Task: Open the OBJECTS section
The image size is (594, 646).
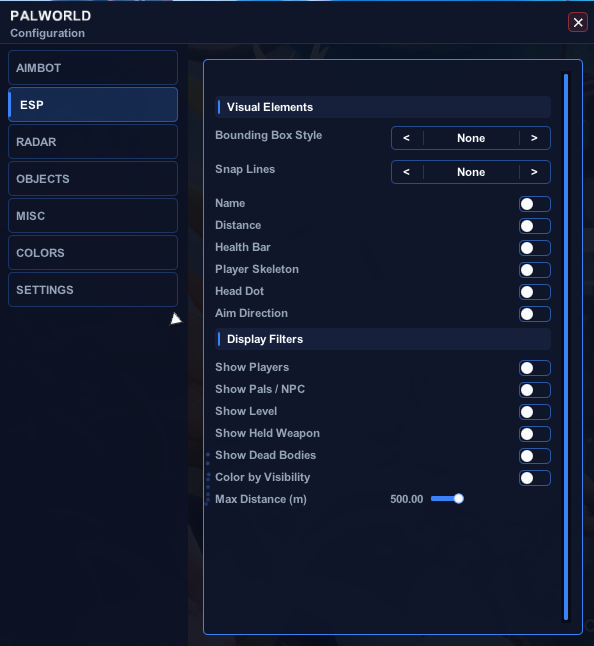Action: [x=93, y=179]
